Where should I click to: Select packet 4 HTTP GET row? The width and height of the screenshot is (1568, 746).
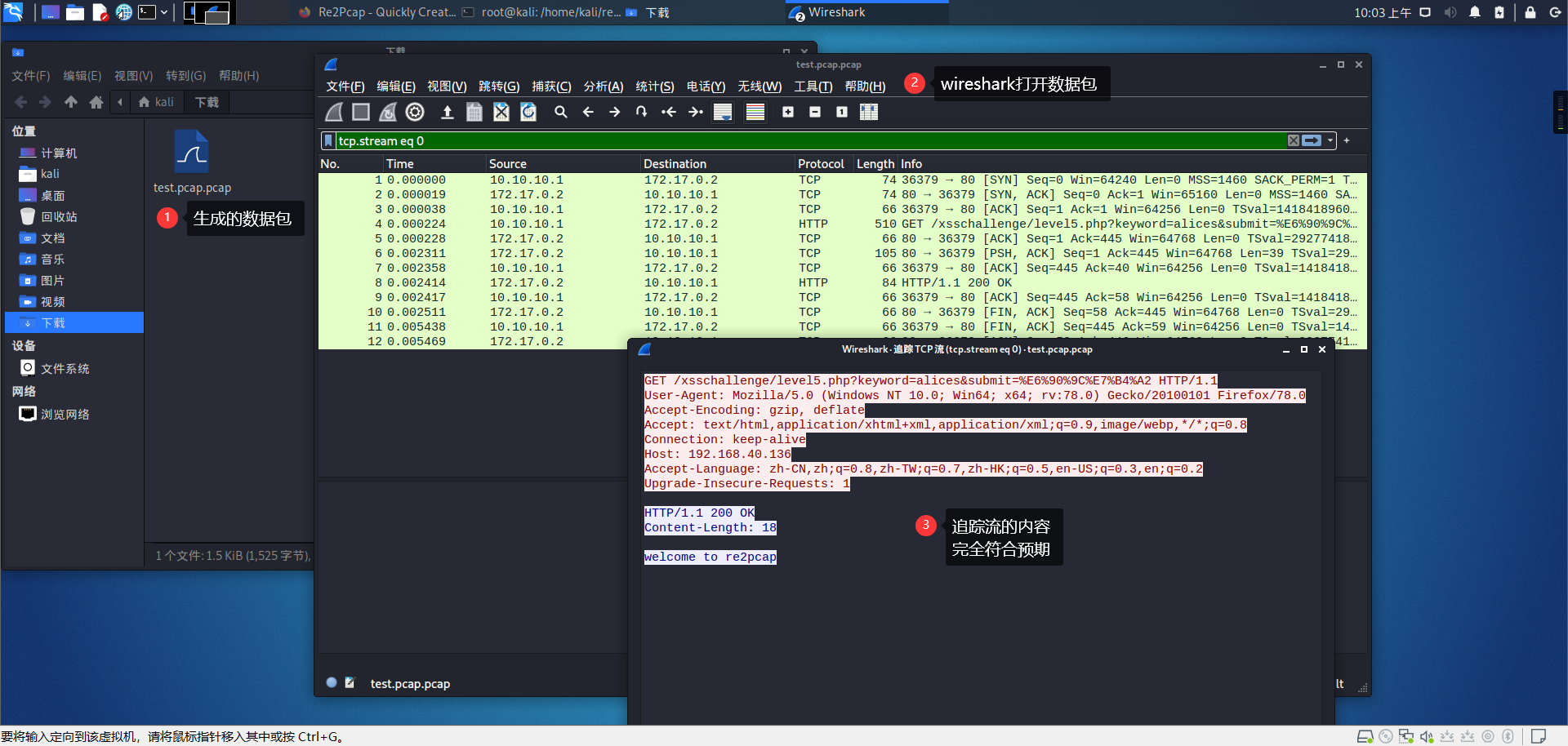coord(842,224)
